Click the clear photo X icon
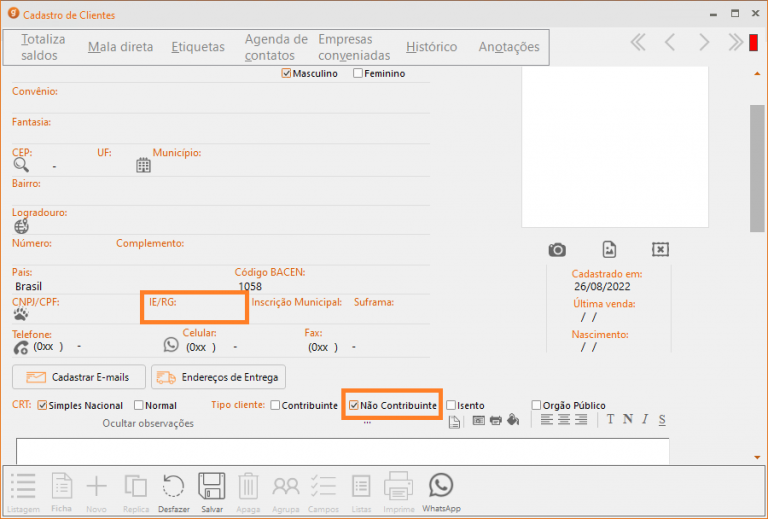 coord(660,249)
